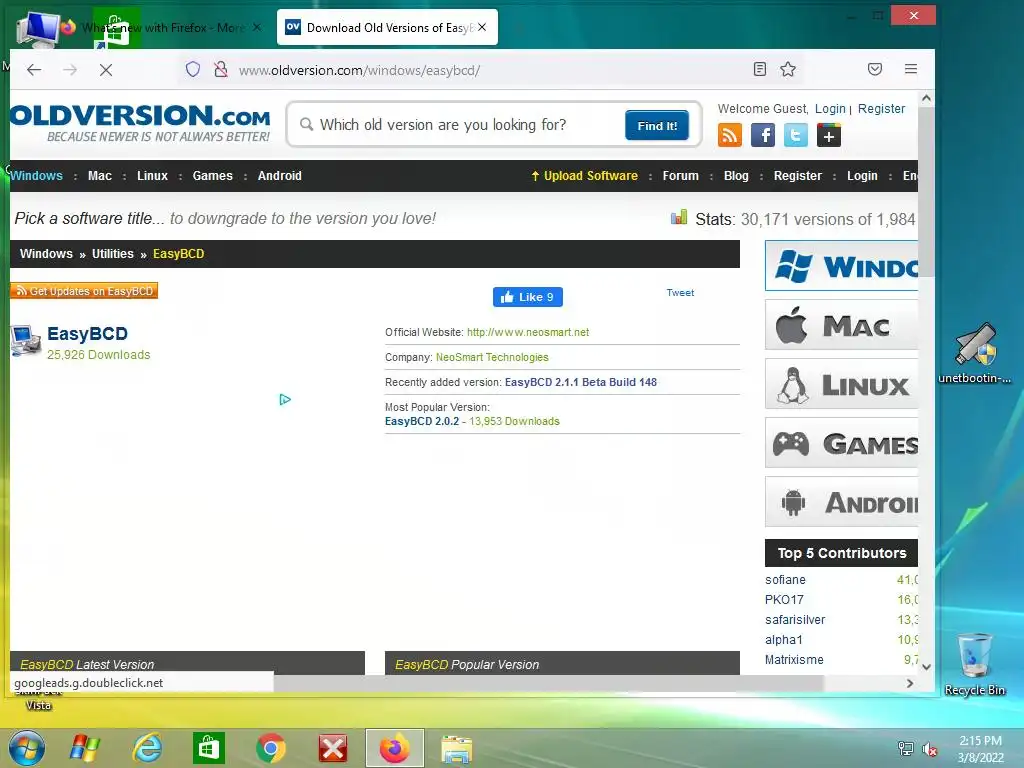Click Utilities in the breadcrumb

pos(112,254)
